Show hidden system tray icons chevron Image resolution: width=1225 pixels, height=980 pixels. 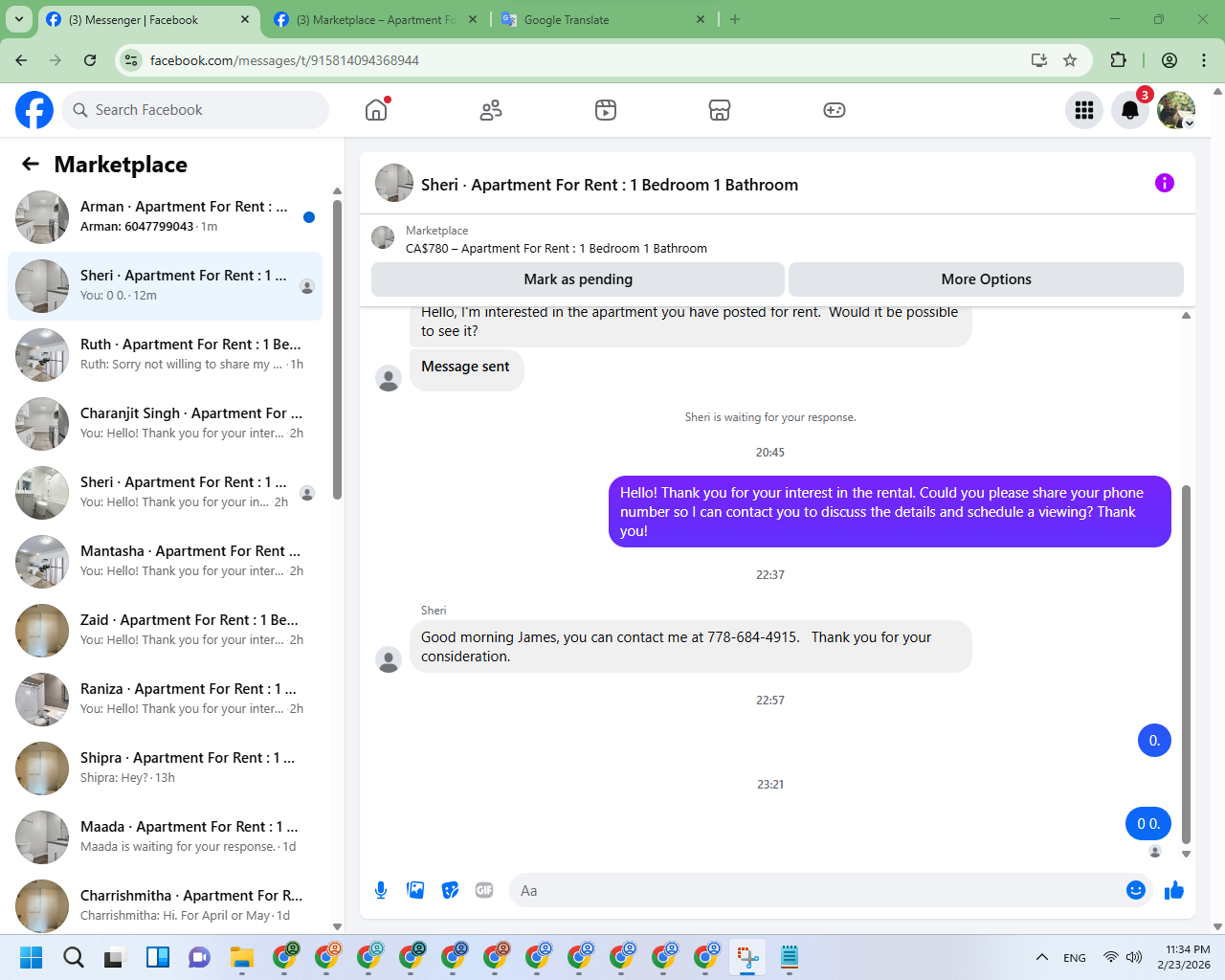(x=1042, y=957)
